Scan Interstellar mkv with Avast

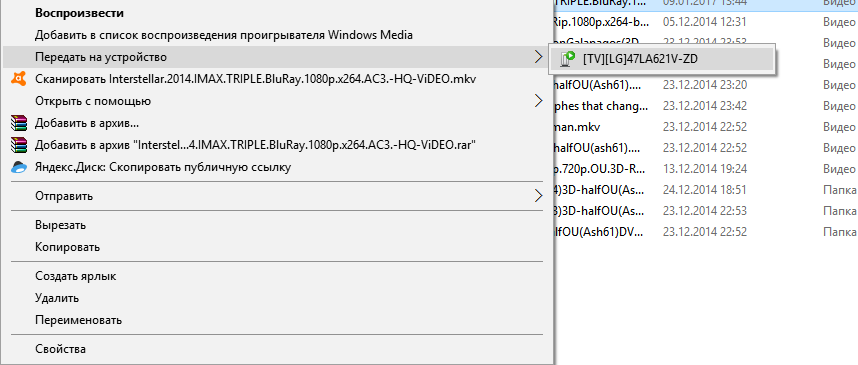click(278, 79)
